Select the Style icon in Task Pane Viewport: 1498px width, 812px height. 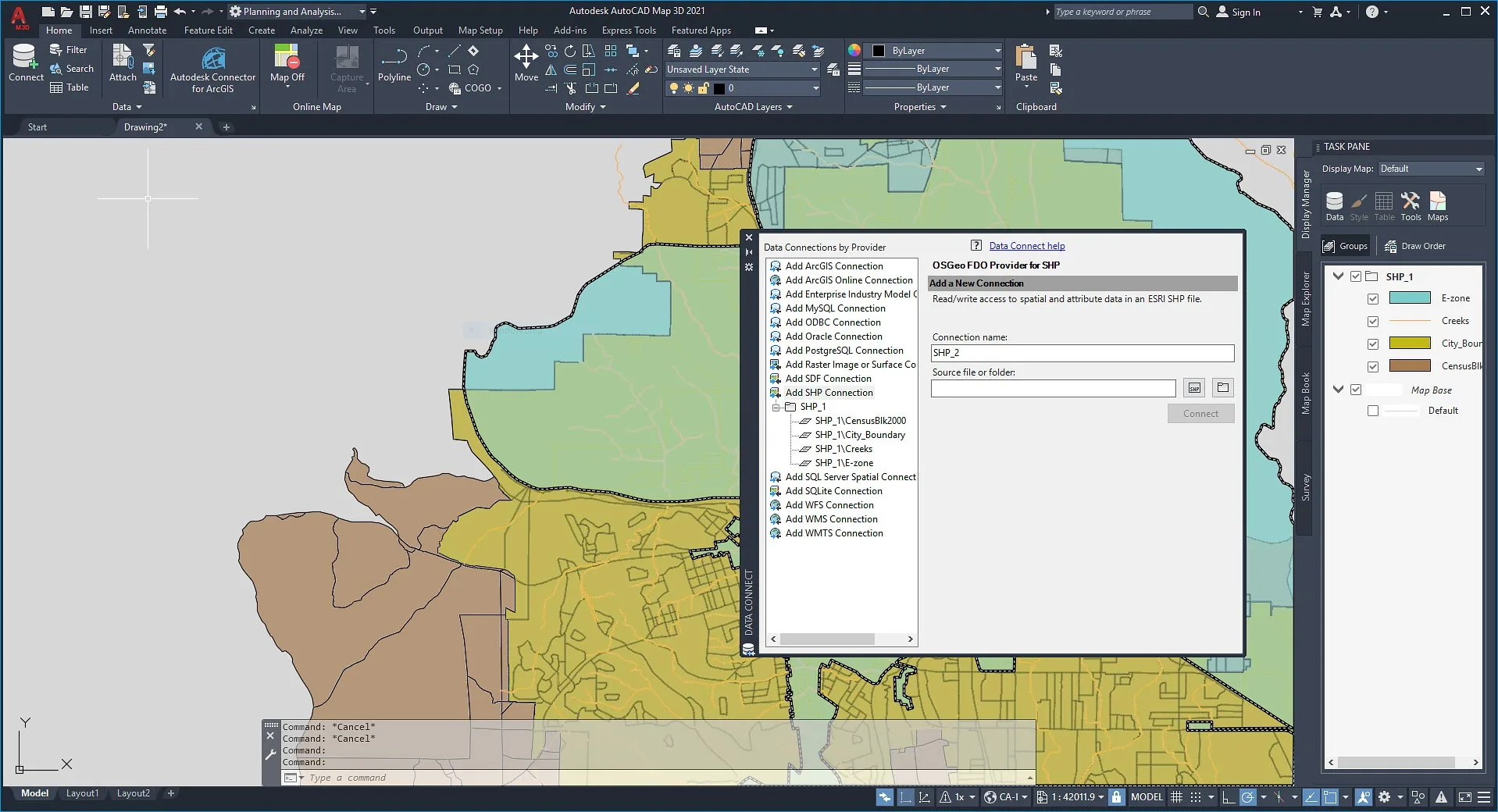[x=1358, y=201]
